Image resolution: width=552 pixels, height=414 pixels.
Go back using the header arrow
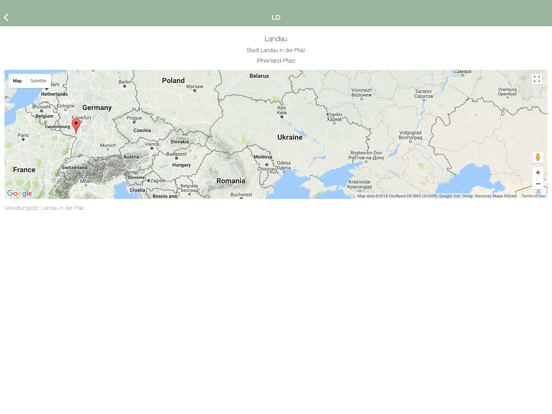pos(6,17)
